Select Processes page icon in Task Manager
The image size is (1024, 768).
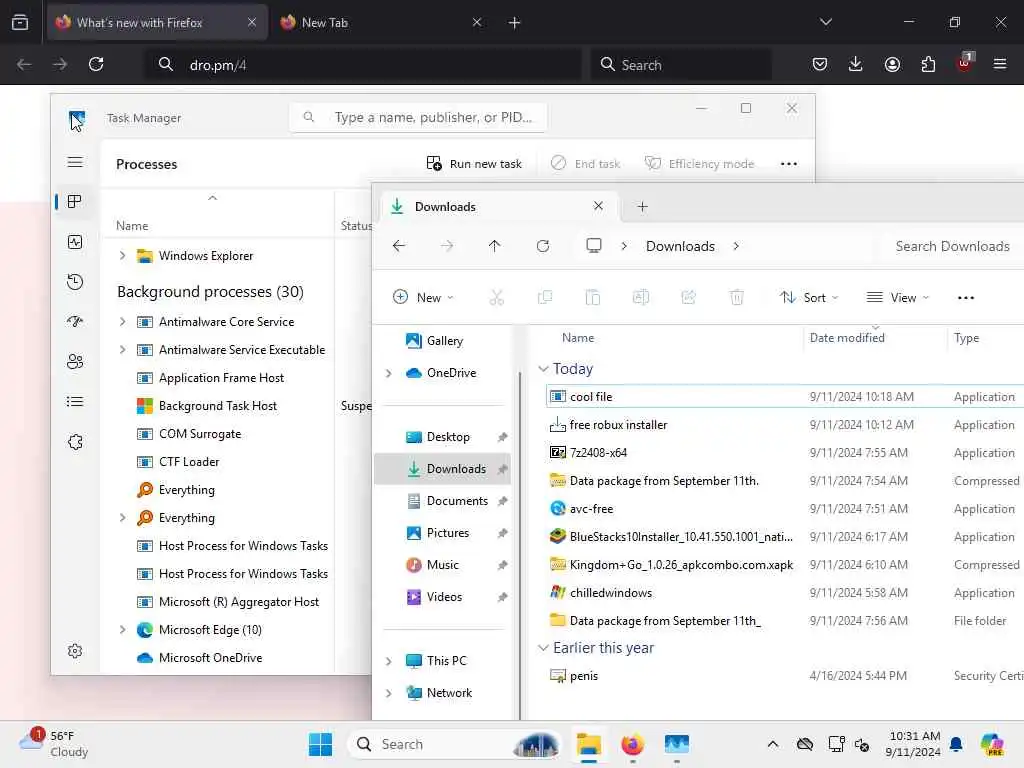click(75, 202)
